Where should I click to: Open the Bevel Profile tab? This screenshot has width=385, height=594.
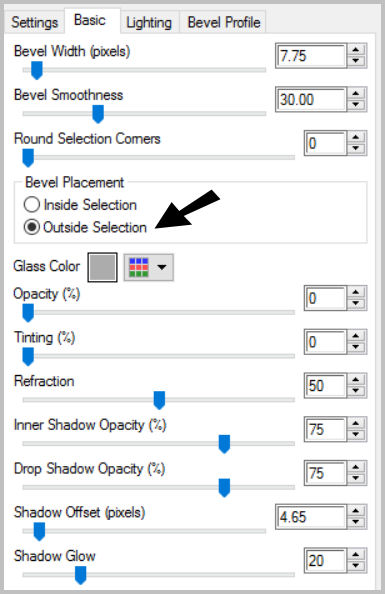coord(224,22)
